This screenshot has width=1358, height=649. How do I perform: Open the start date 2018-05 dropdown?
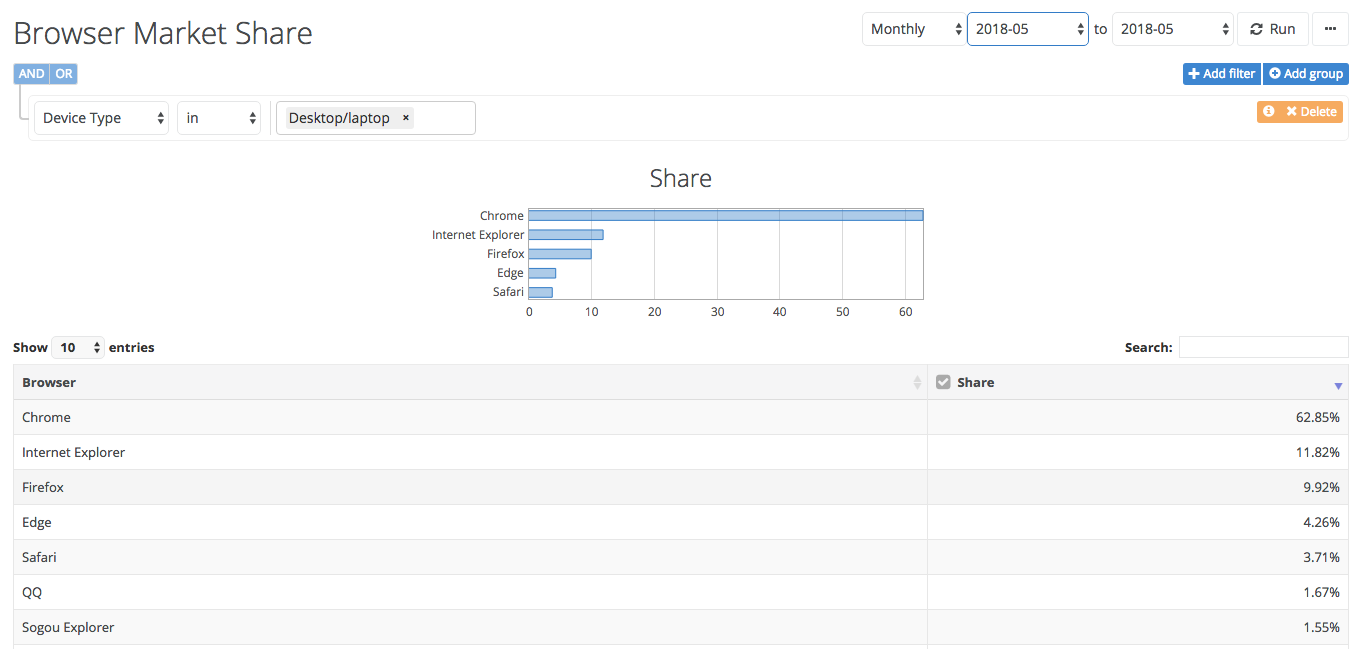point(1028,29)
